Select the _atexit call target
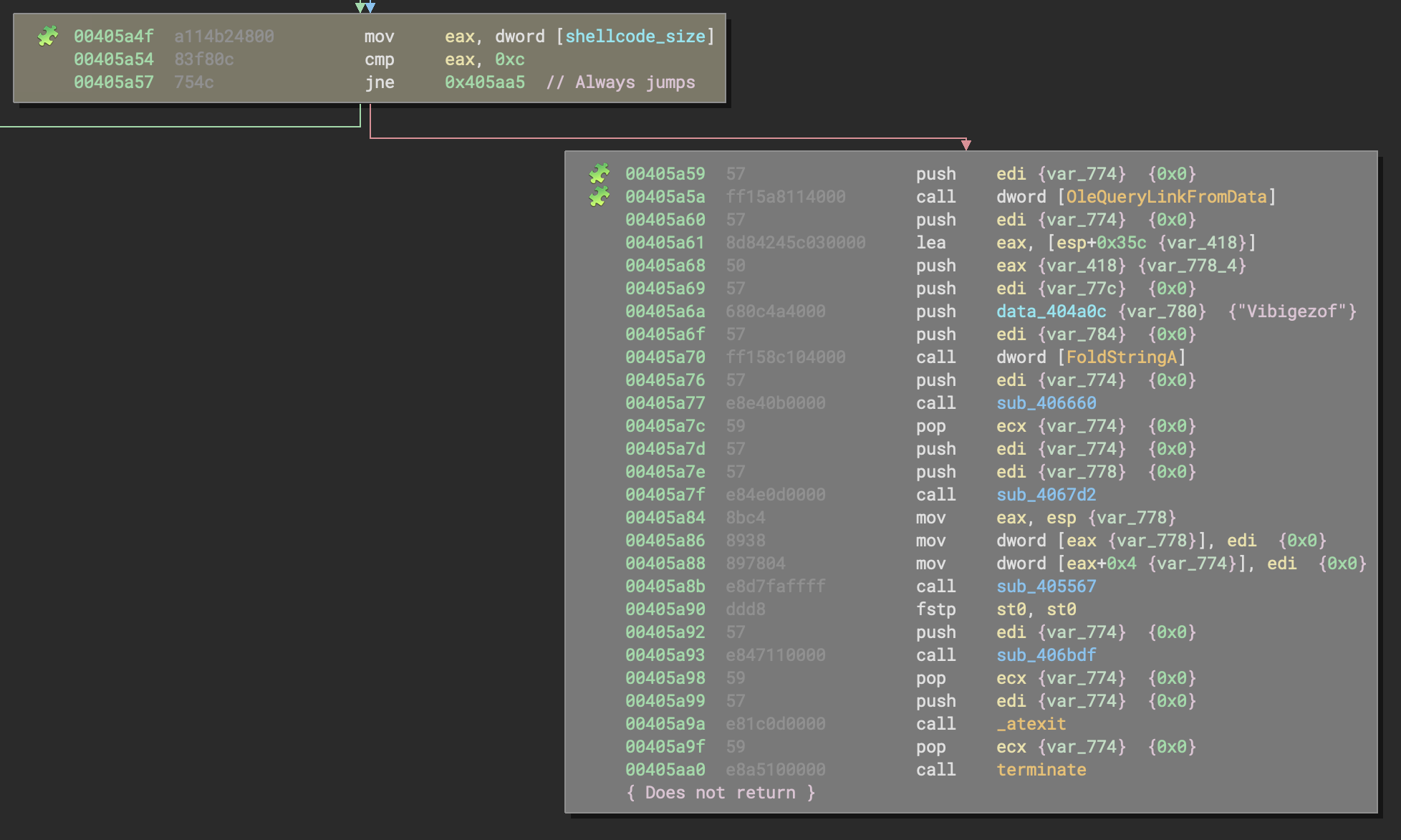The image size is (1401, 840). point(1031,723)
